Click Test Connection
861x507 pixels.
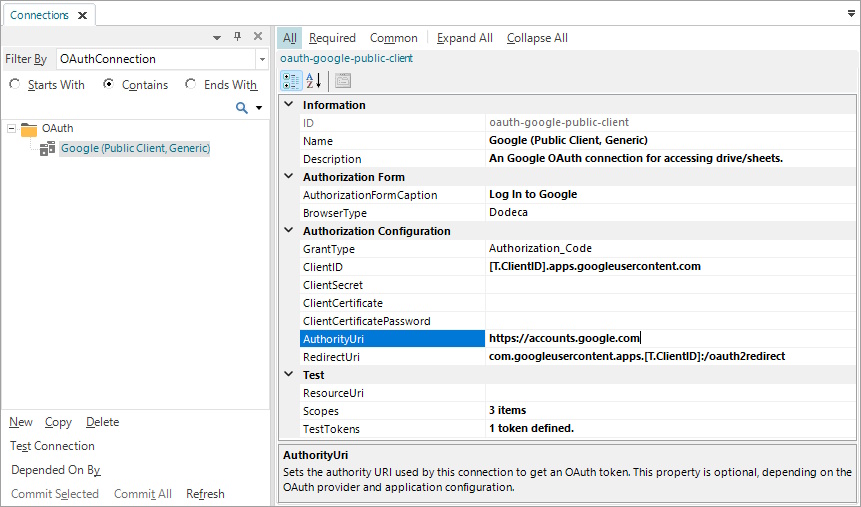(52, 446)
